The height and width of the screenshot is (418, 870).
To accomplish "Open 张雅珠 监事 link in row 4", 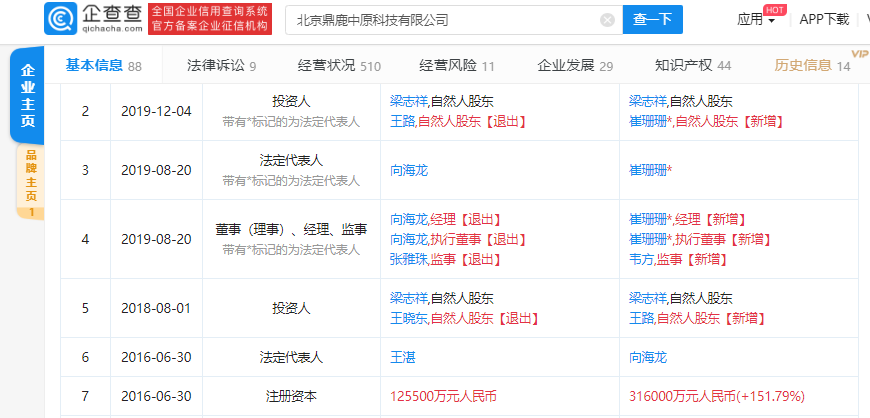I will pos(409,259).
